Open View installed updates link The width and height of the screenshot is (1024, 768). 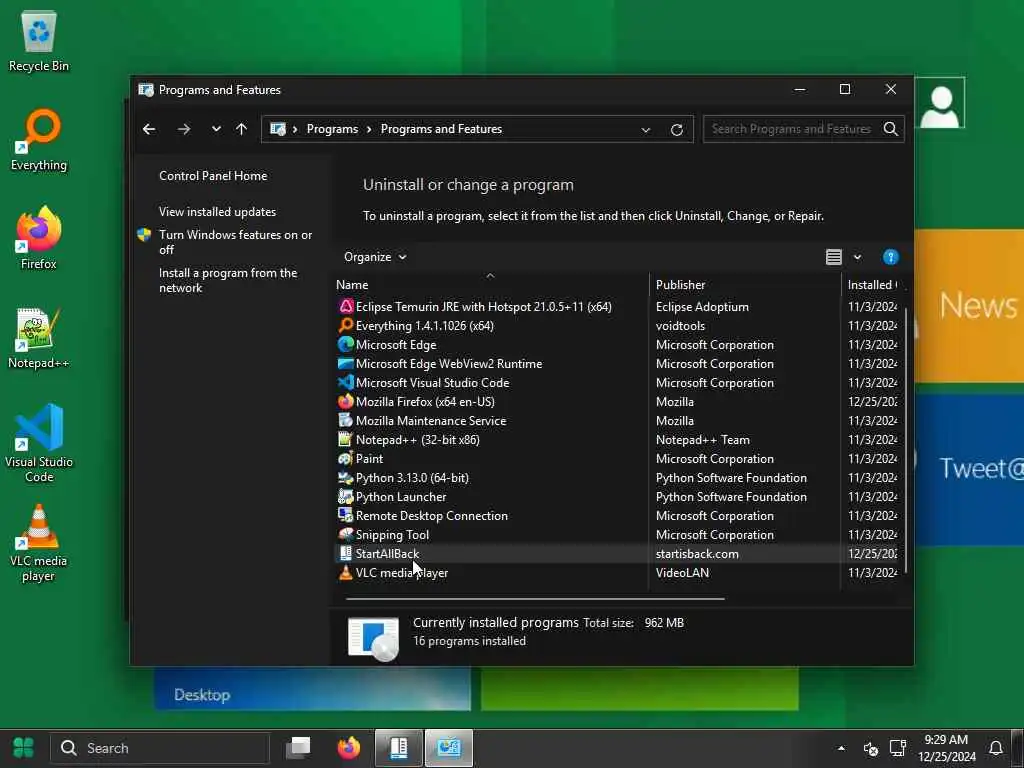click(217, 212)
